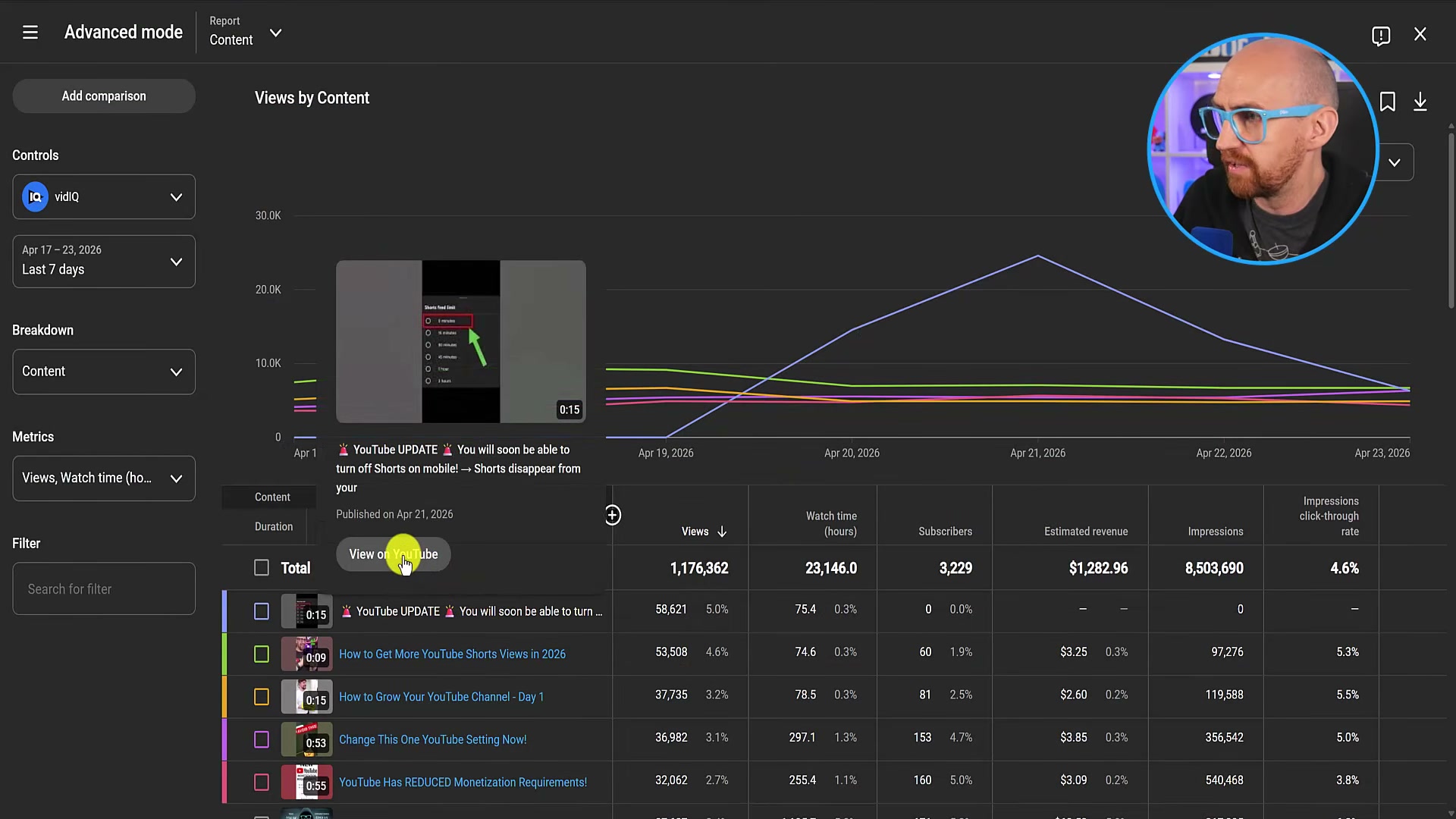Sort by Subscribers column header
The width and height of the screenshot is (1456, 819).
pos(945,532)
